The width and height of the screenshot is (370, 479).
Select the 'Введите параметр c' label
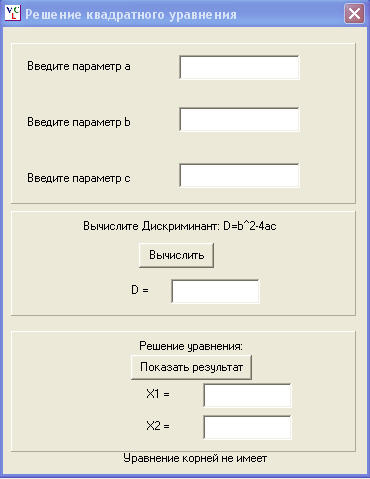[x=79, y=178]
